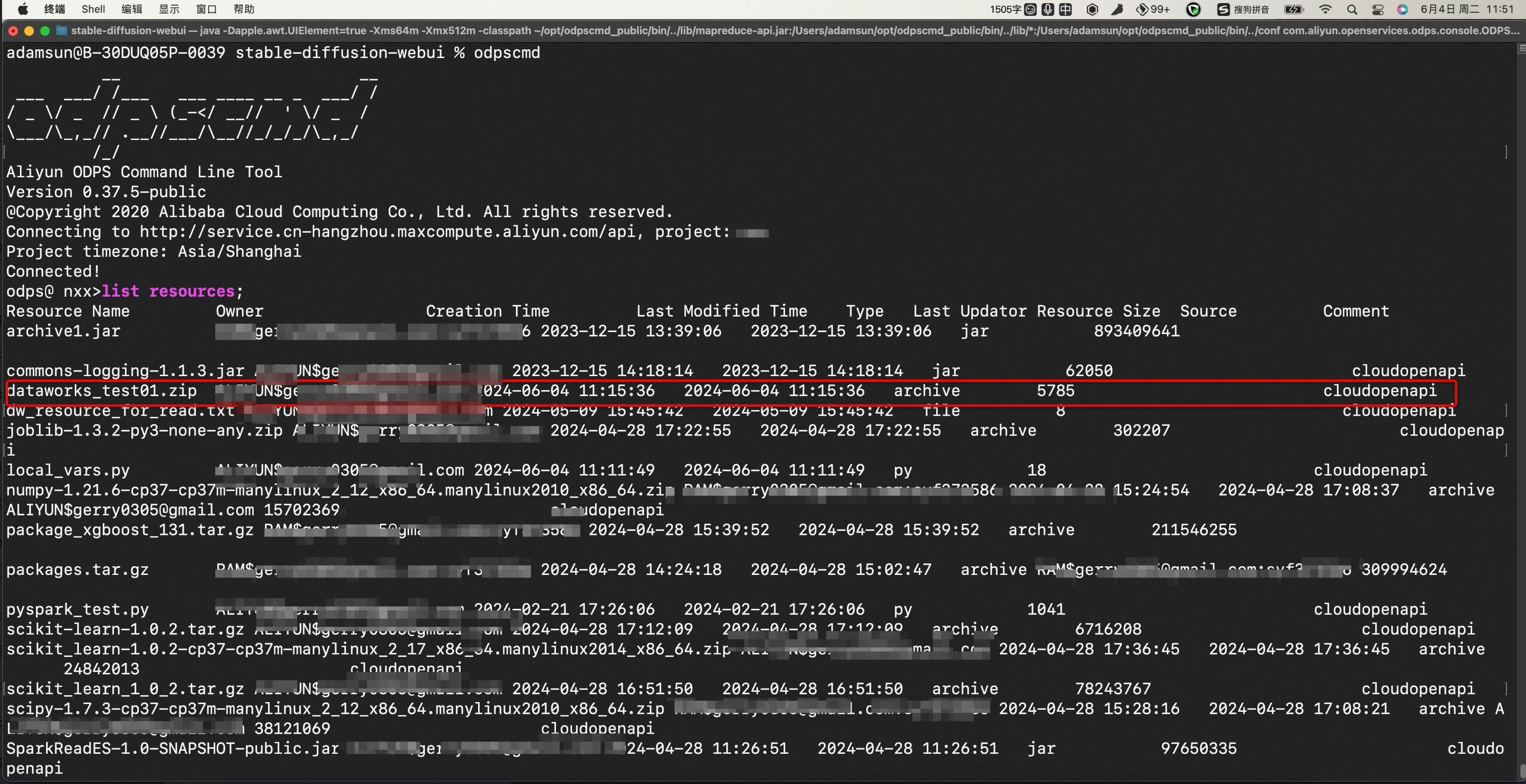Open Spotlight search from the menu bar
The height and width of the screenshot is (784, 1526).
pos(1352,10)
